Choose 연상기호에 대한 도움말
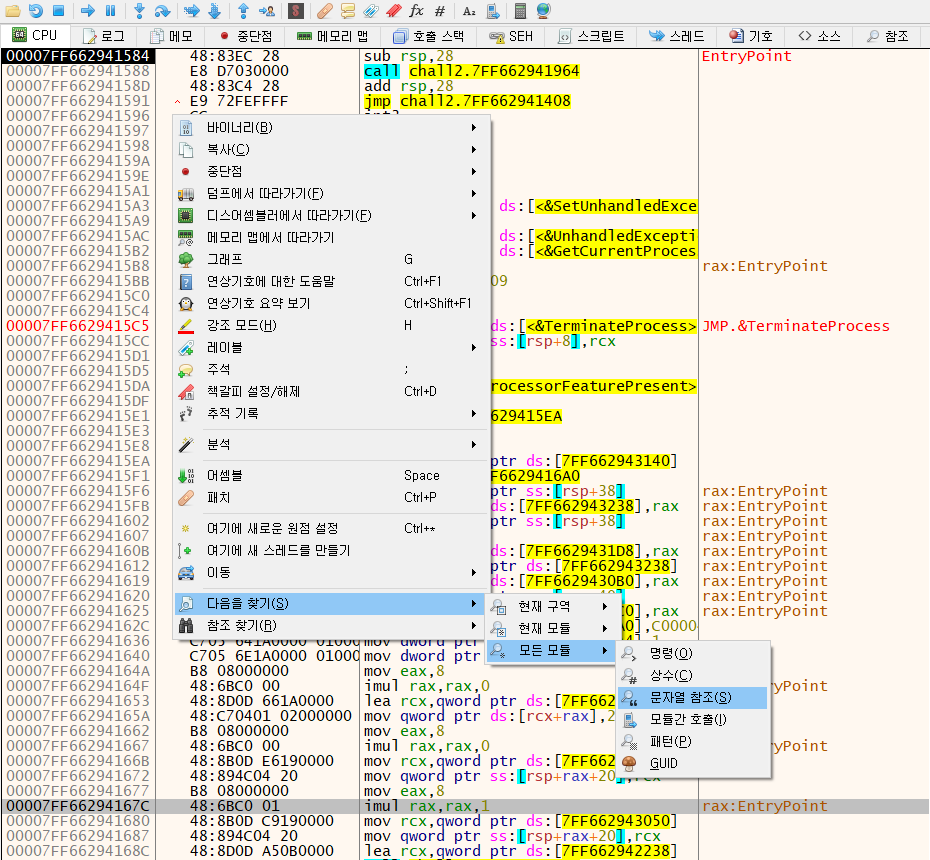The image size is (930, 860). pos(332,281)
